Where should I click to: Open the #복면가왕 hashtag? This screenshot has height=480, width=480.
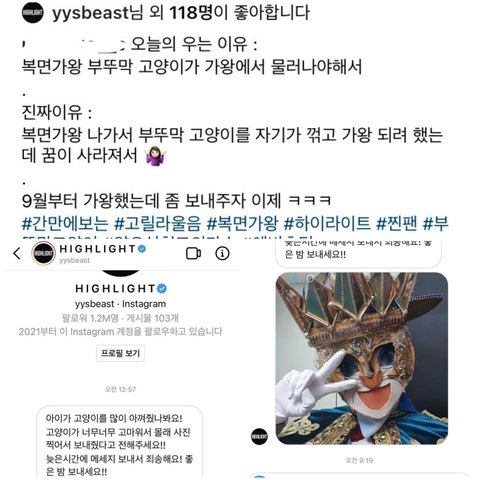[242, 223]
